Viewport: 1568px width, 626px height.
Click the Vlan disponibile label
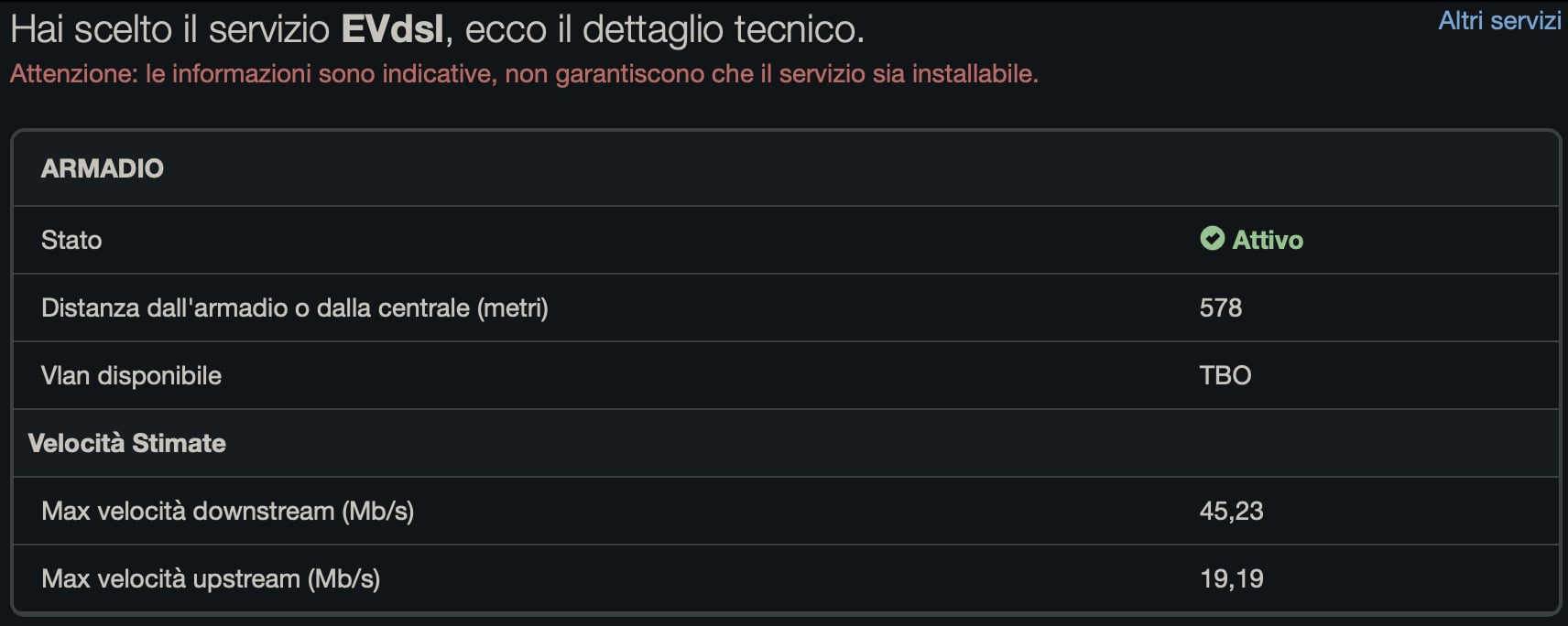[x=131, y=375]
